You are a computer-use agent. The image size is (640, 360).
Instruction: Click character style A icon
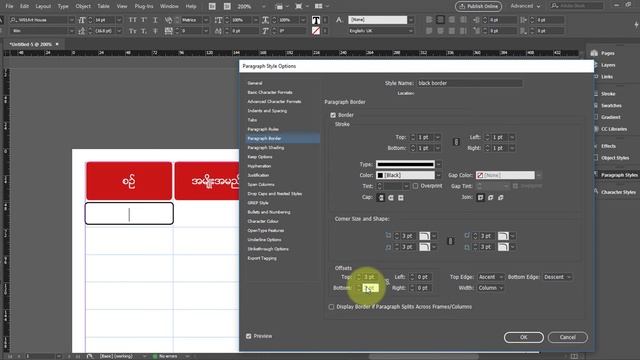pyautogui.click(x=339, y=20)
